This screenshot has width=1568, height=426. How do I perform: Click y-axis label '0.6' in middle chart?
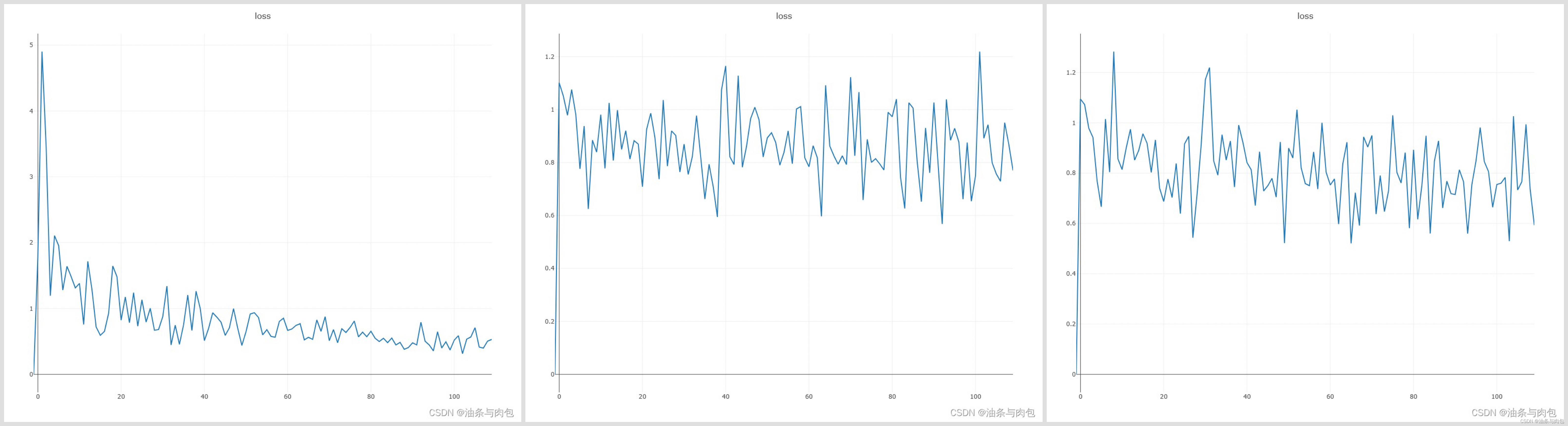(x=550, y=216)
